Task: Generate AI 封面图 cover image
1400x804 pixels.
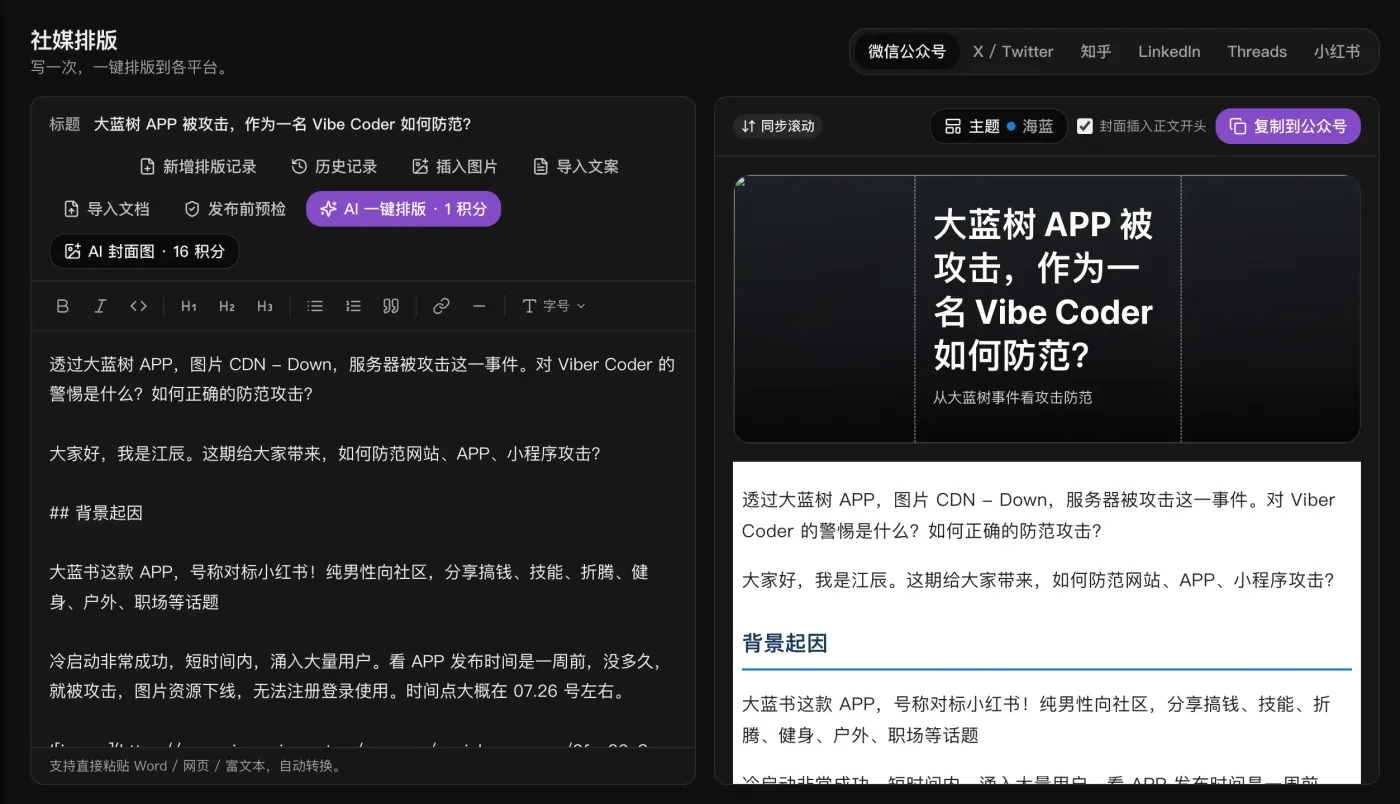Action: click(x=144, y=252)
